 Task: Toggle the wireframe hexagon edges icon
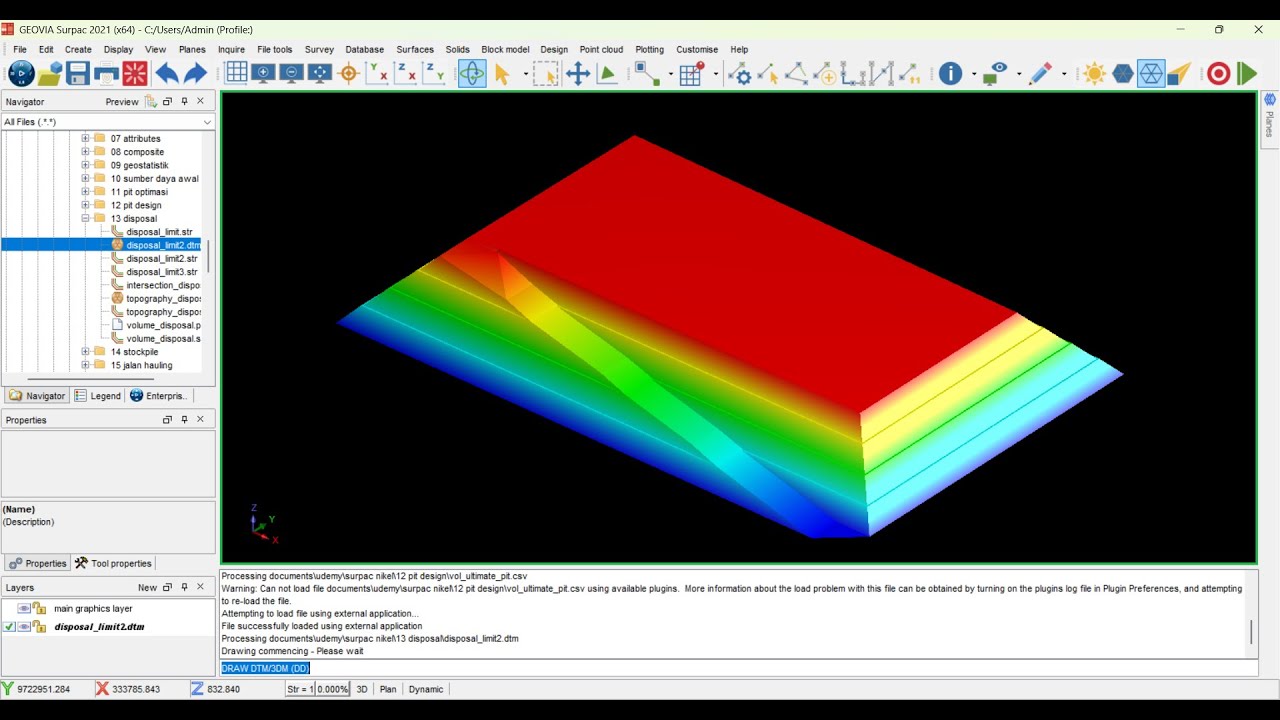click(x=1151, y=73)
